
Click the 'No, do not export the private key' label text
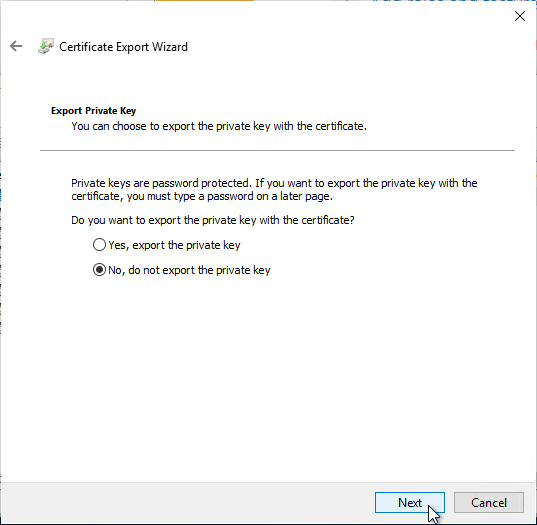point(189,270)
